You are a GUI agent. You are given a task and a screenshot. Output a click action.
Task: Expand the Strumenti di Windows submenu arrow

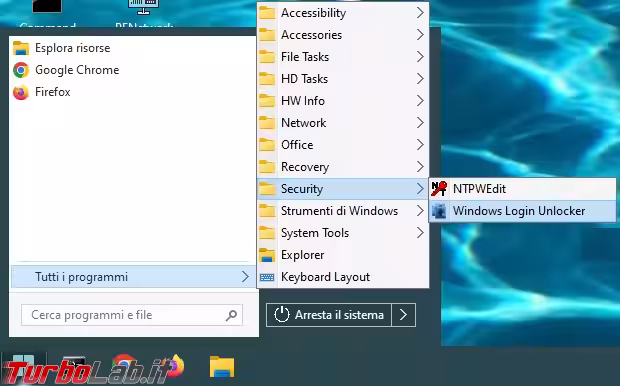pos(420,211)
